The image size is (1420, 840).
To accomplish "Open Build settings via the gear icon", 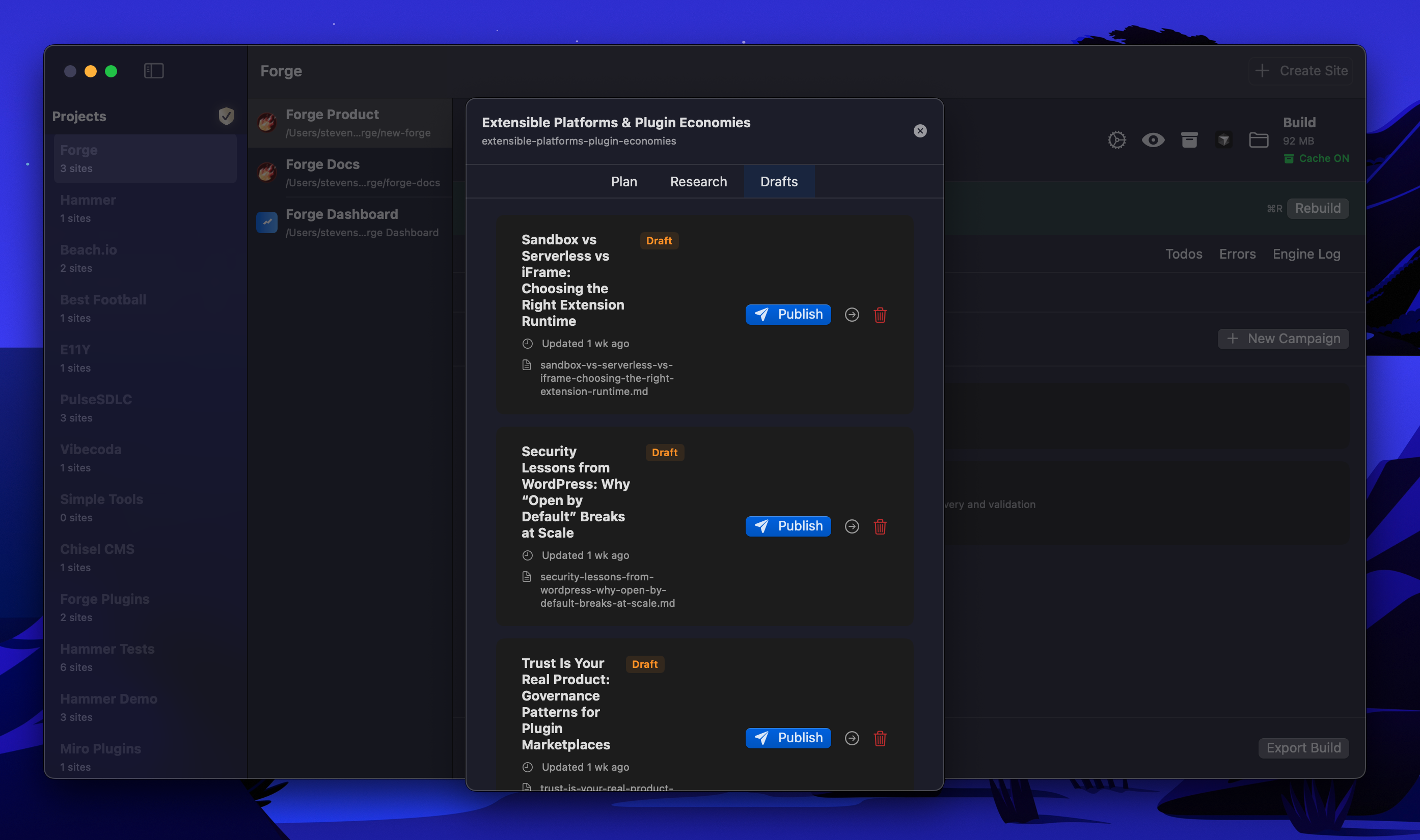I will 1116,140.
